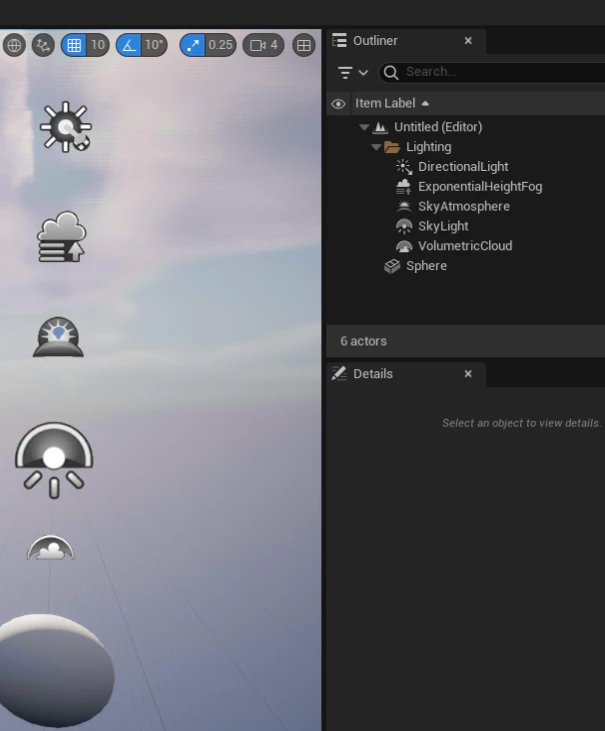
Task: Click the surface snapping icon
Action: click(43, 45)
